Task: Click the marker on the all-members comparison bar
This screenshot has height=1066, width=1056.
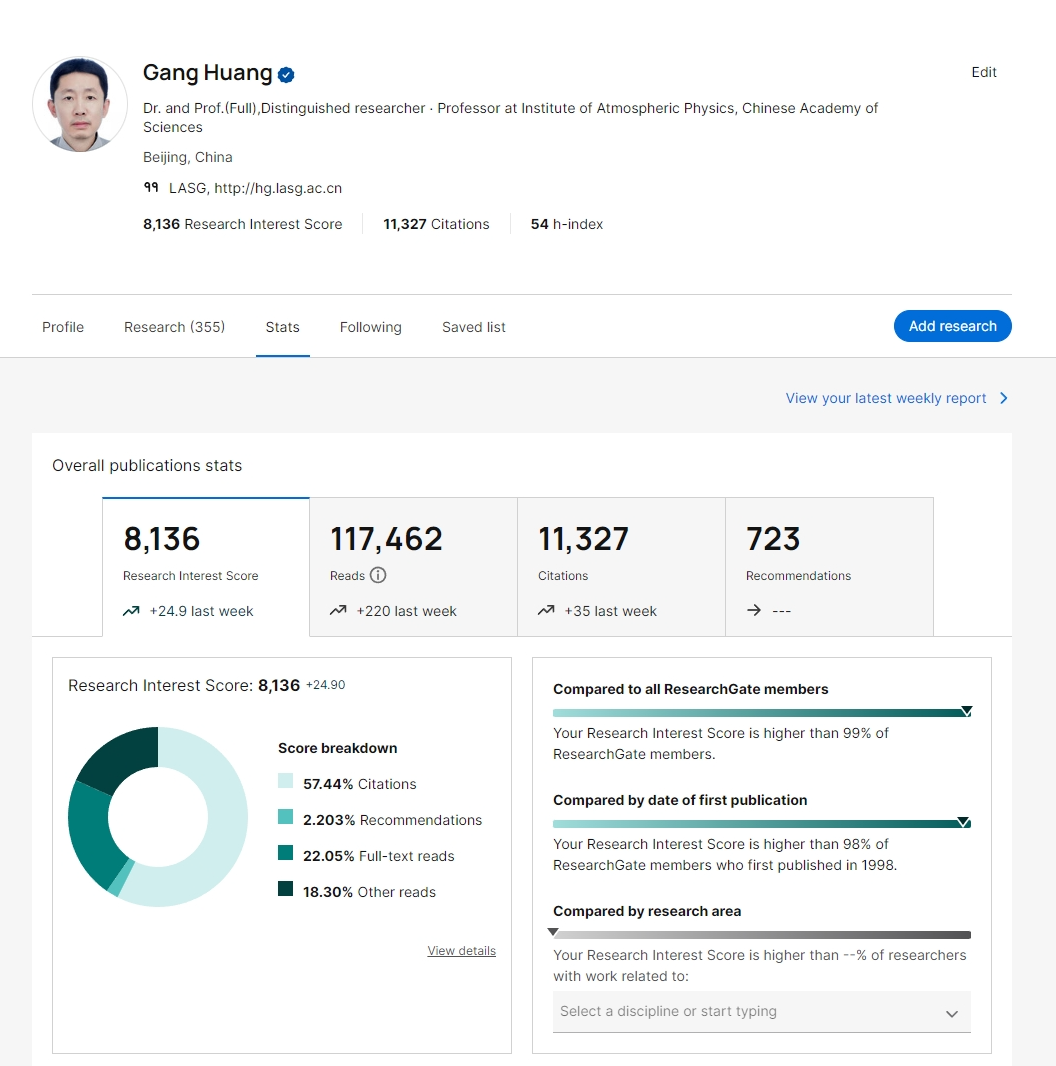Action: (x=966, y=711)
